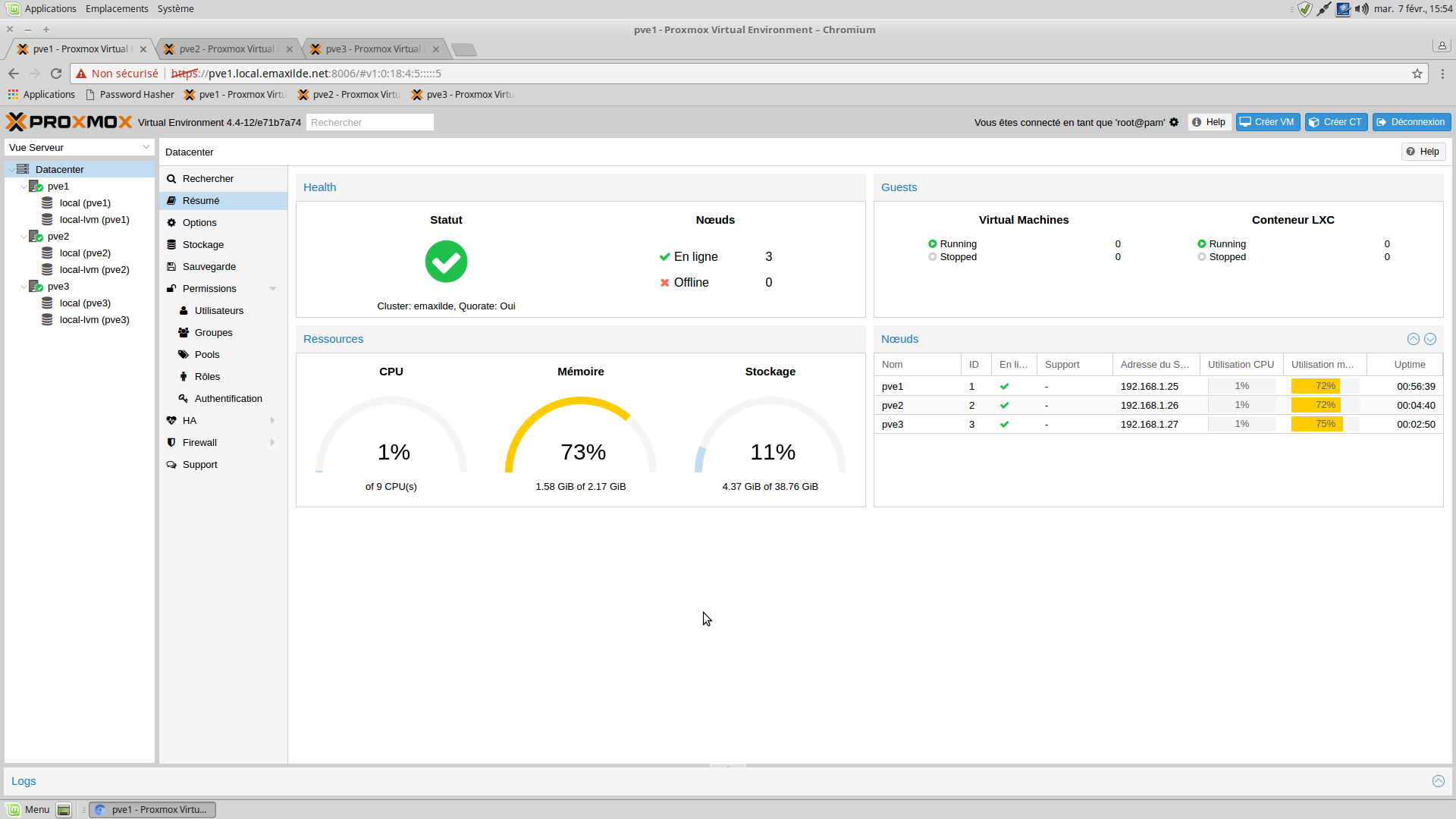1456x819 pixels.
Task: Click the update shield icon in tray
Action: click(1305, 8)
